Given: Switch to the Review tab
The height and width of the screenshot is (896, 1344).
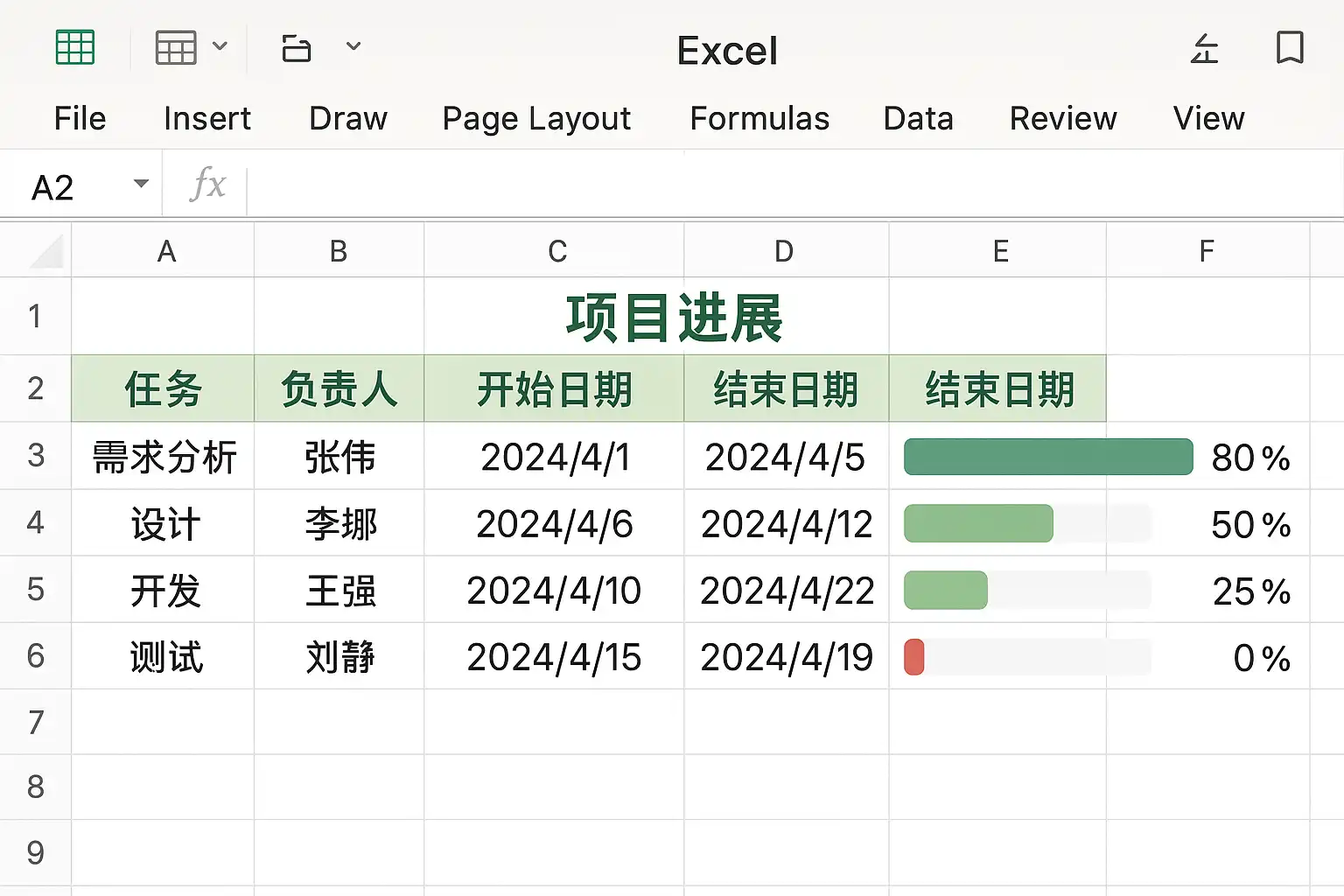Looking at the screenshot, I should coord(1063,118).
